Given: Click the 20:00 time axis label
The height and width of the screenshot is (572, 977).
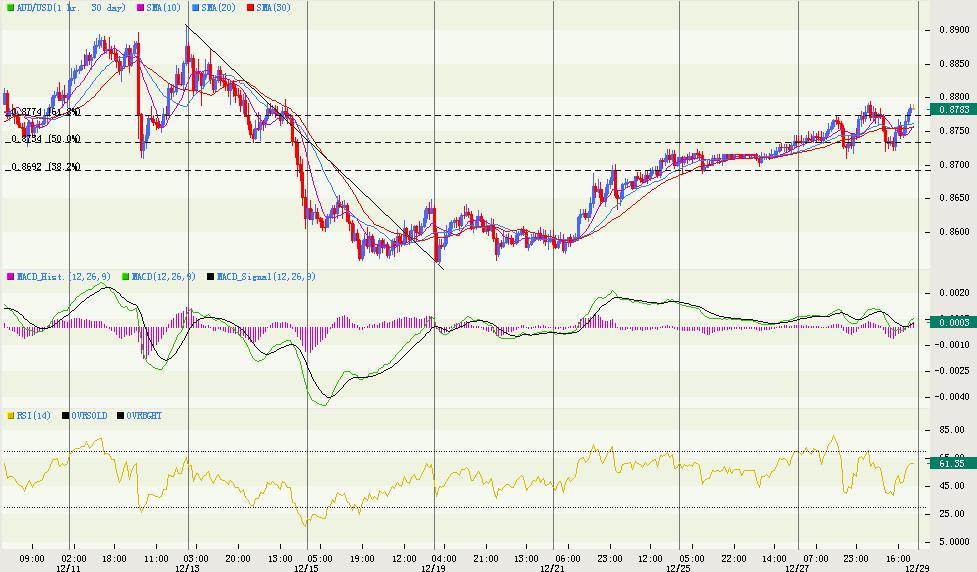Looking at the screenshot, I should pos(238,558).
